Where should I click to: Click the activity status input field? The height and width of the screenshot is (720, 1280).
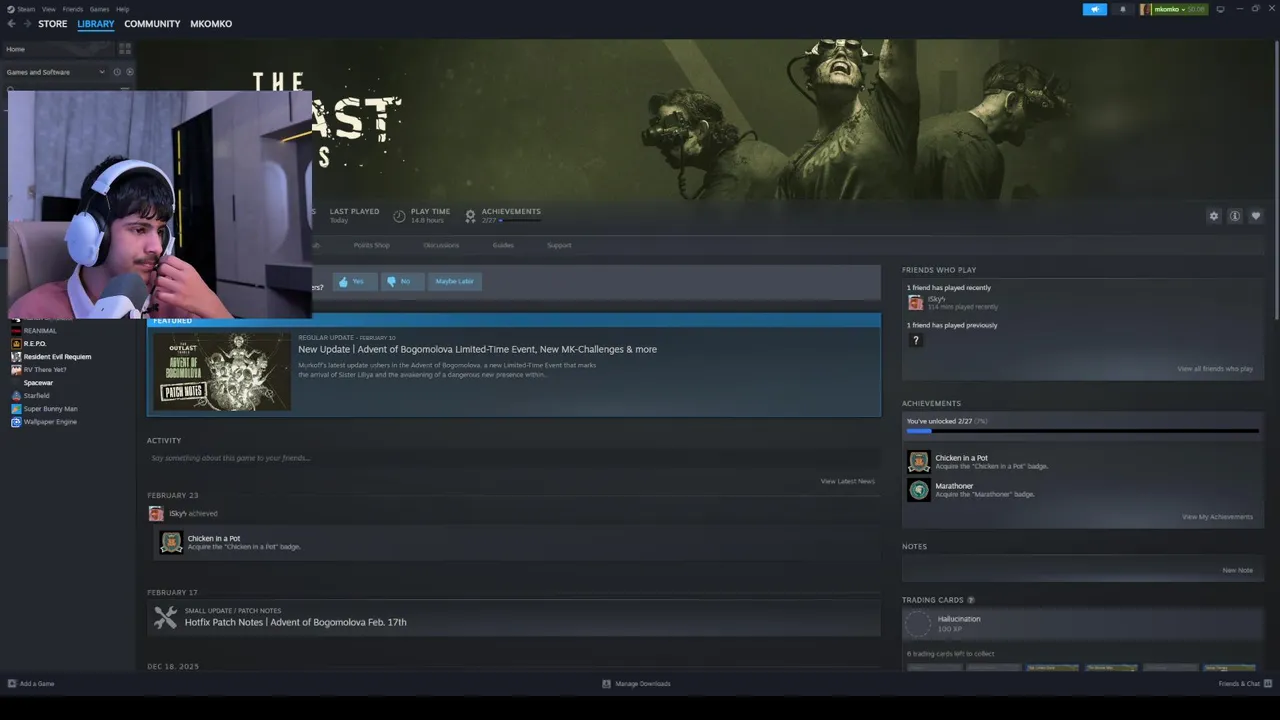click(x=513, y=458)
